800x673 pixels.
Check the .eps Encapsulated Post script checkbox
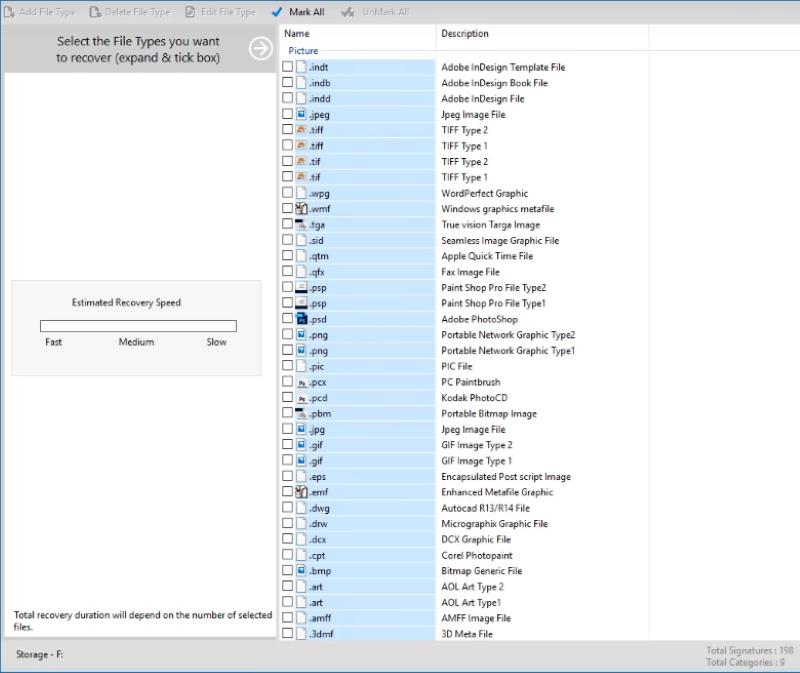click(x=287, y=476)
